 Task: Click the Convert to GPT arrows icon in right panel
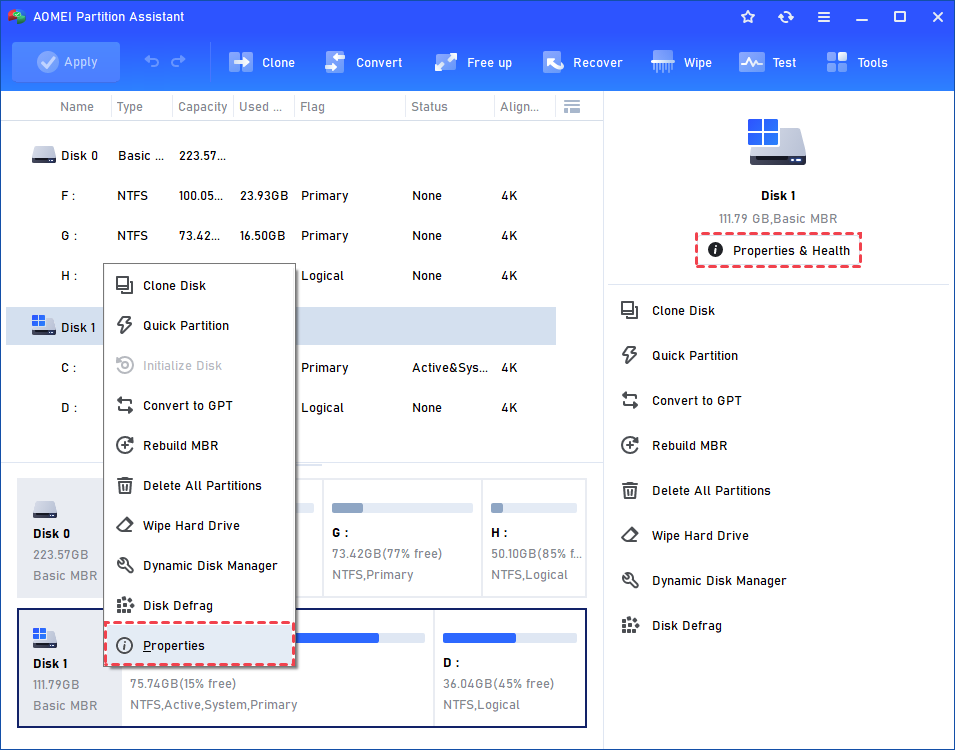tap(630, 400)
